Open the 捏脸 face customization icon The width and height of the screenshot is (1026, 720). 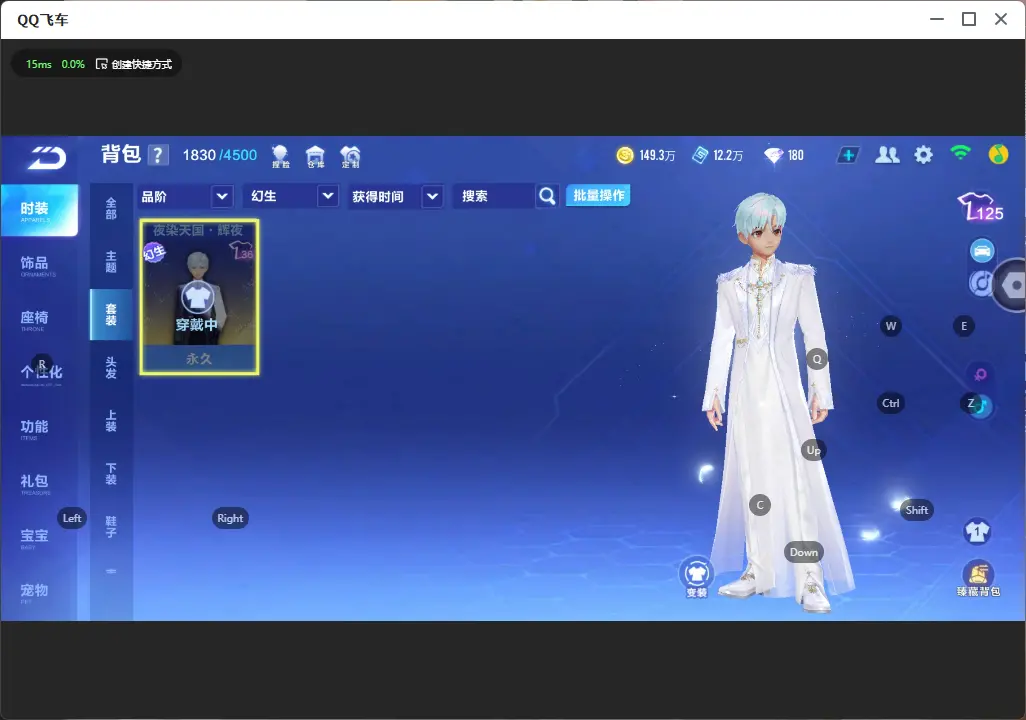(x=280, y=156)
